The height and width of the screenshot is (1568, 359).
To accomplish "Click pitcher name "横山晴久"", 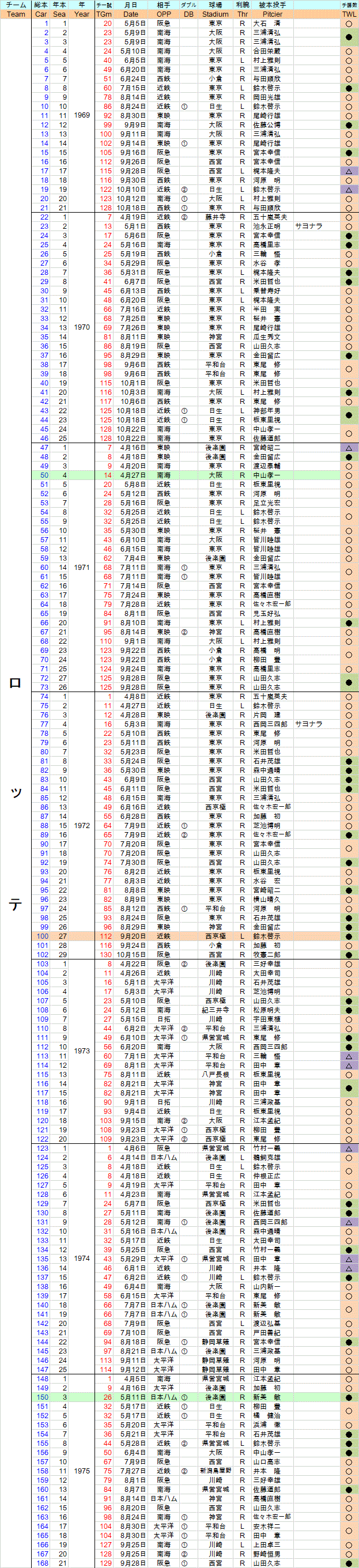I will (266, 900).
